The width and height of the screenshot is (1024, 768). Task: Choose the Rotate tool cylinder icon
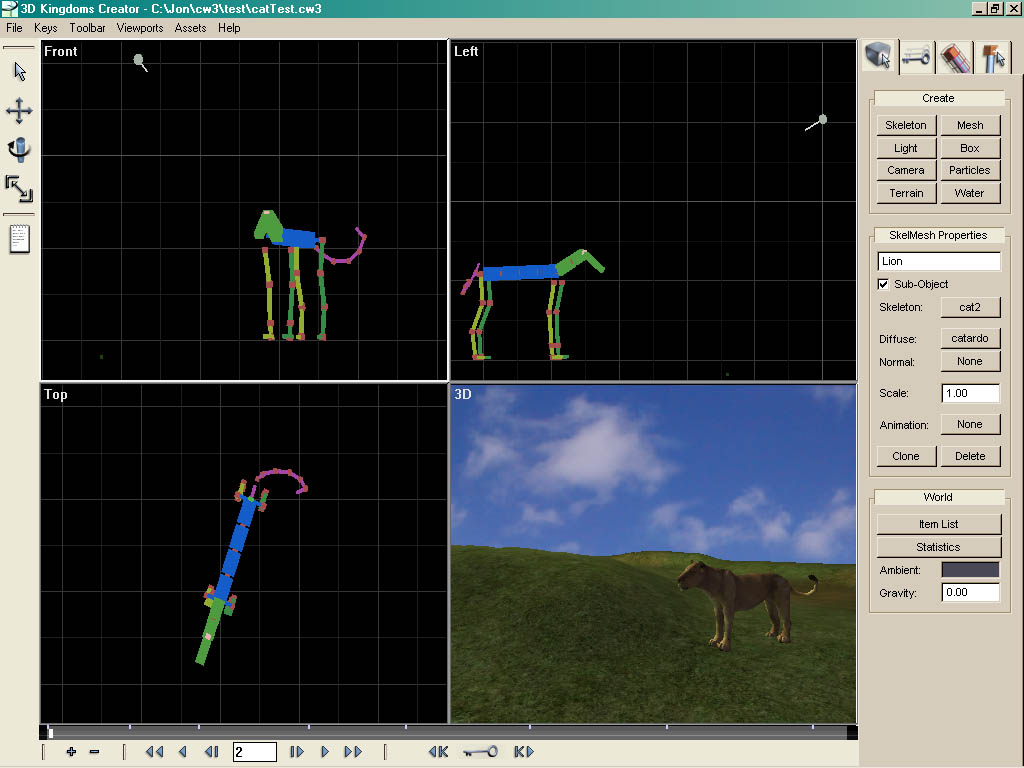[x=19, y=150]
